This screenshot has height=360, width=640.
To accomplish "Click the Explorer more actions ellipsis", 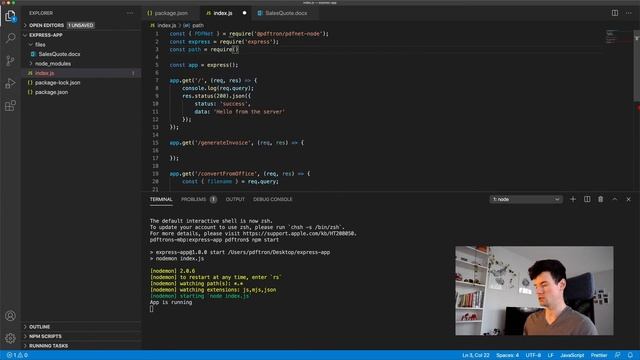I will click(130, 13).
